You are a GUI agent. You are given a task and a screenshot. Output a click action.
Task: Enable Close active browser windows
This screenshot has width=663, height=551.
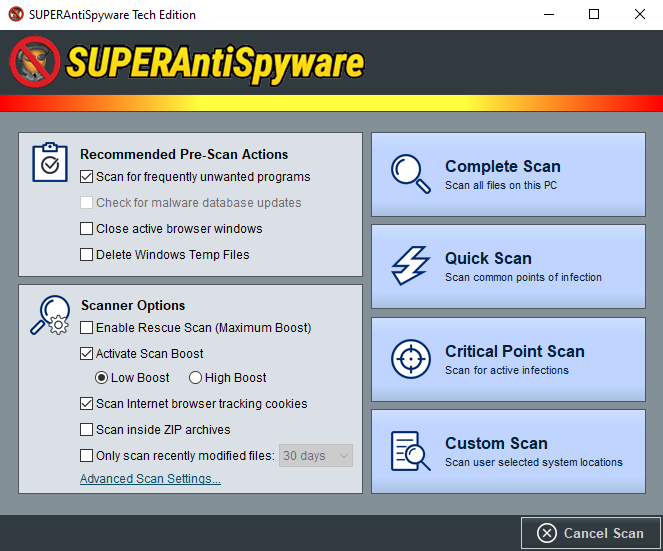pos(87,229)
